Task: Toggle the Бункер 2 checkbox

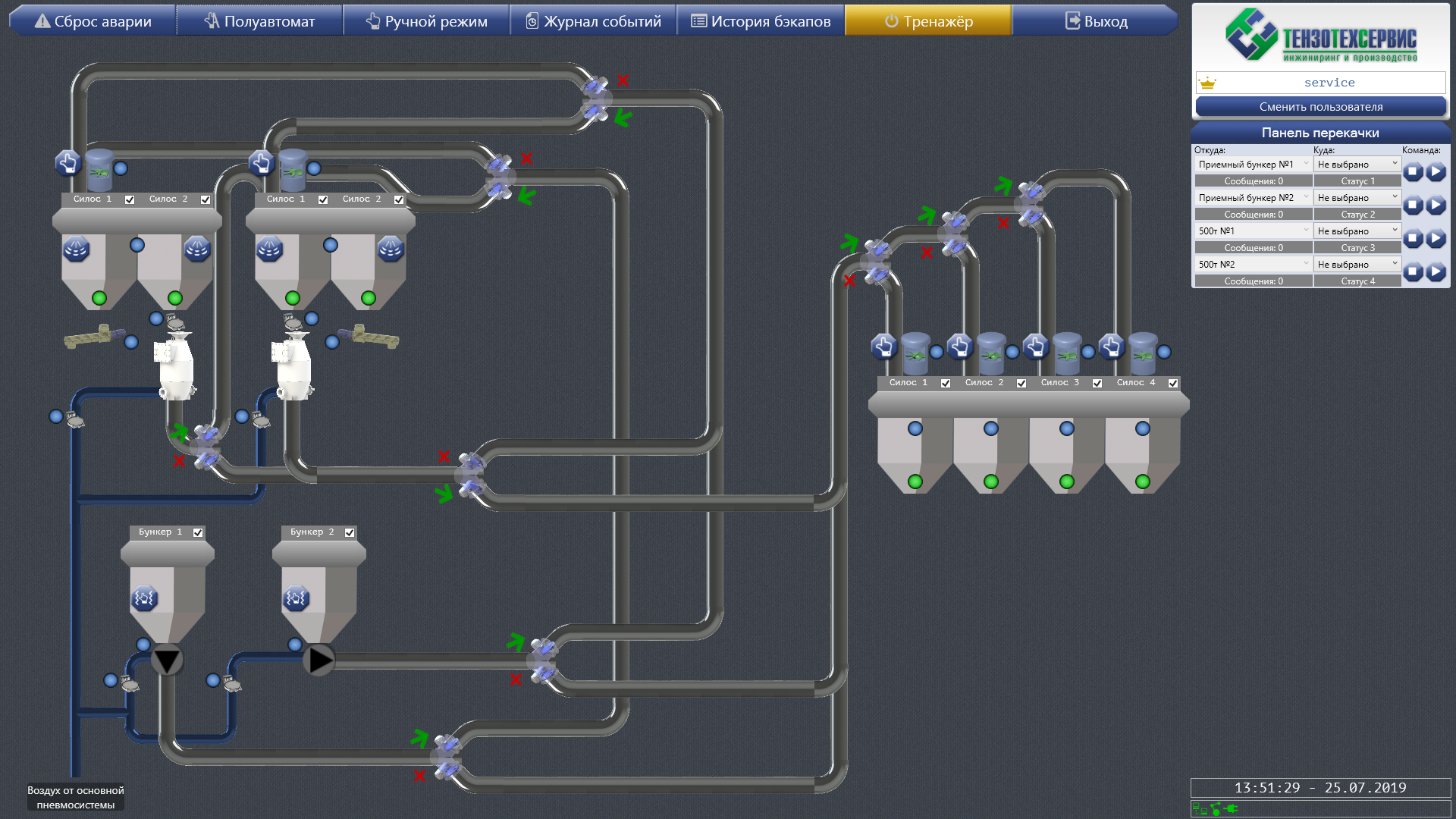Action: (x=350, y=532)
